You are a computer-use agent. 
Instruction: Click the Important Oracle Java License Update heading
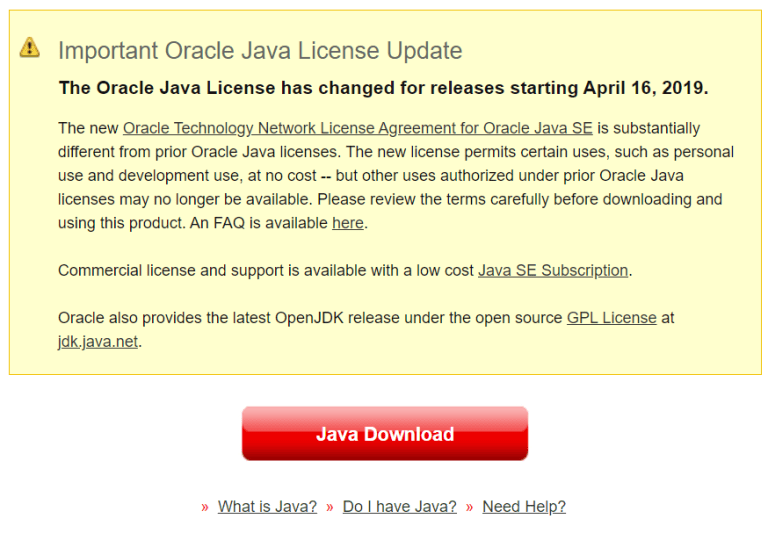(260, 51)
